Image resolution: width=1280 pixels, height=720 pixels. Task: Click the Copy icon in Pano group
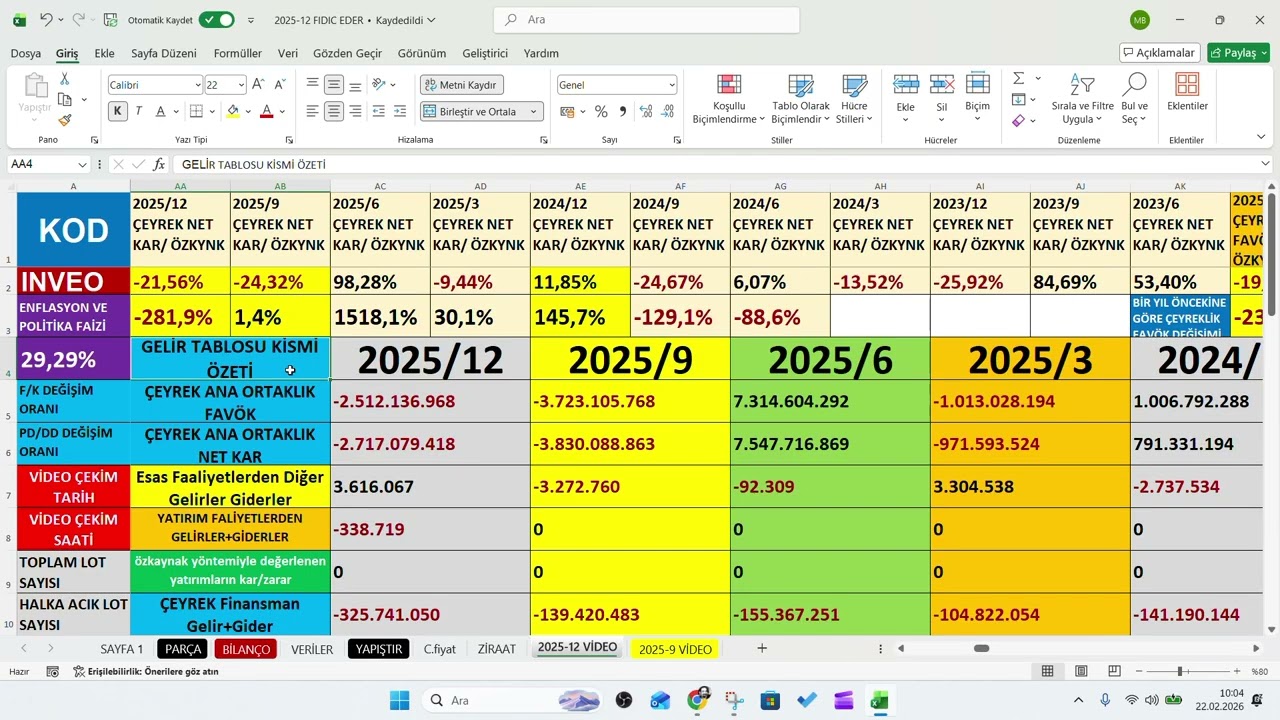coord(65,99)
